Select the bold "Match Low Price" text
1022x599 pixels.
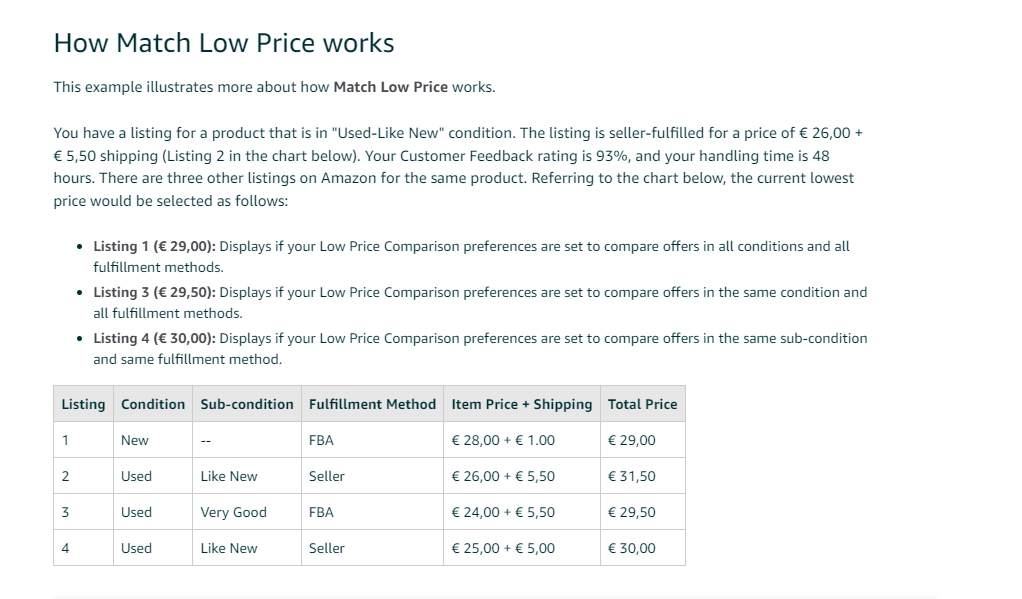[x=390, y=87]
